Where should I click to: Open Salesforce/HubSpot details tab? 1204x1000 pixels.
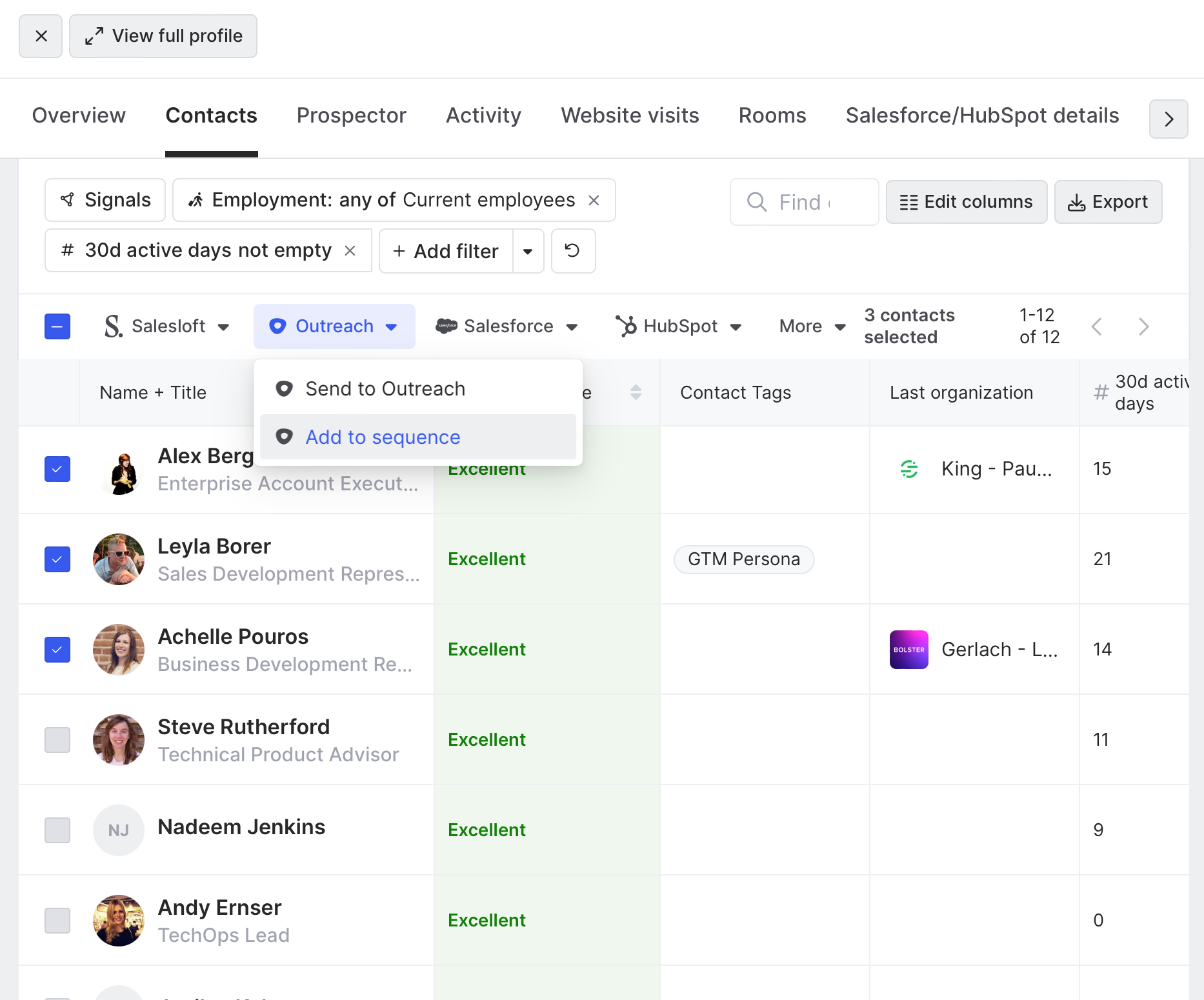[982, 115]
